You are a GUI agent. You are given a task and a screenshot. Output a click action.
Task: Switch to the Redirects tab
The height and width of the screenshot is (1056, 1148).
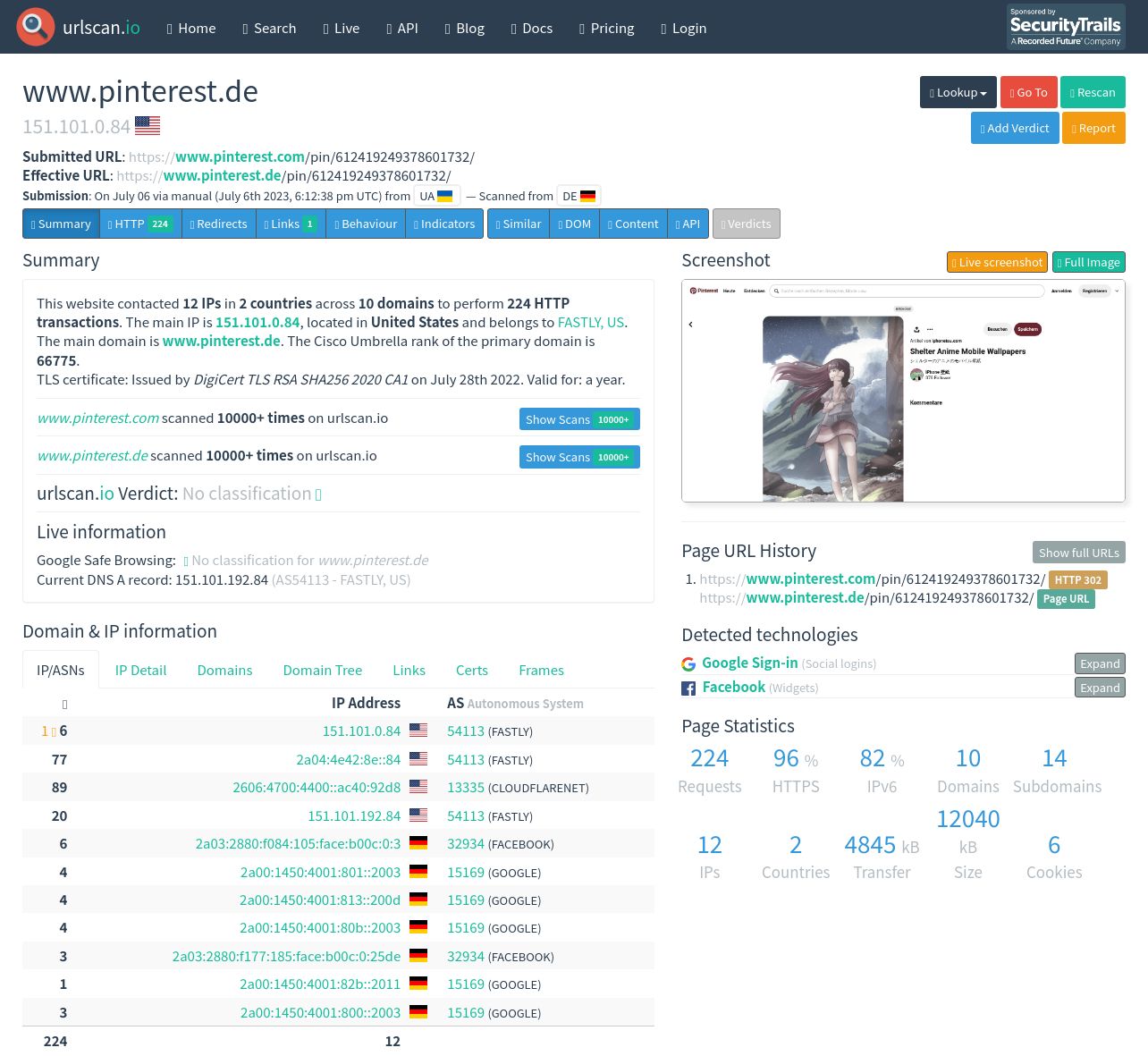click(x=219, y=224)
